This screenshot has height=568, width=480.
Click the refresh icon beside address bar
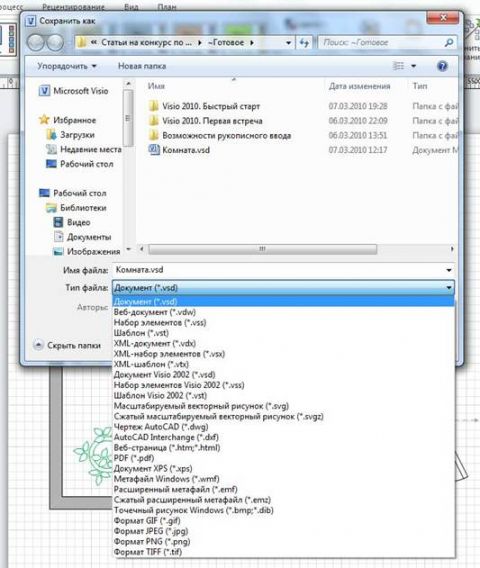305,43
